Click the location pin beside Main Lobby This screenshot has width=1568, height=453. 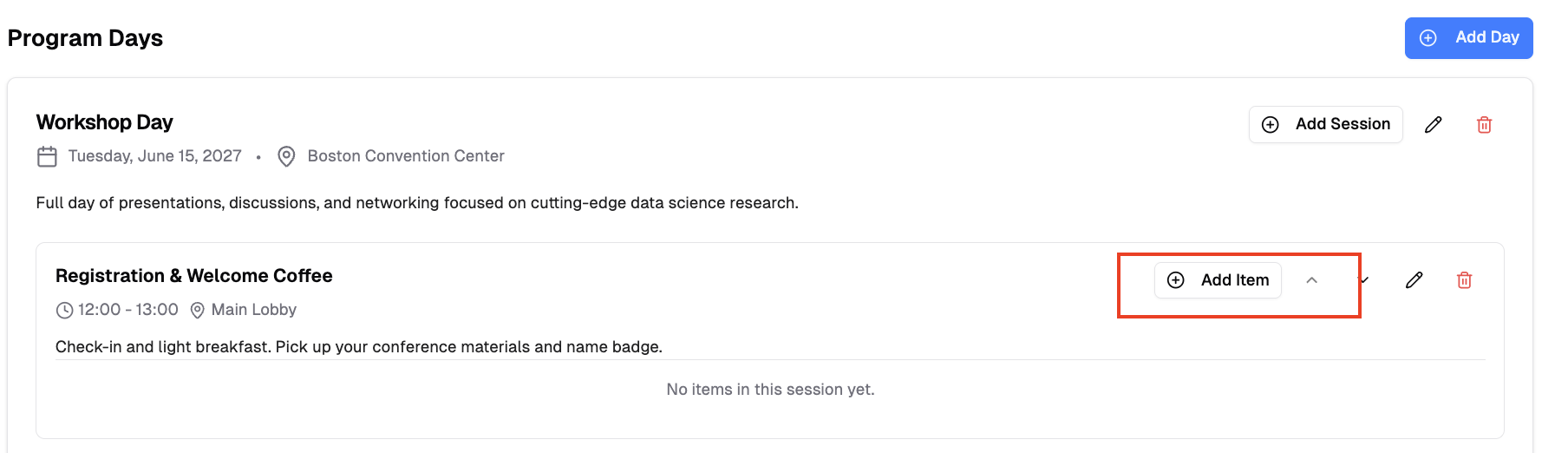point(198,310)
